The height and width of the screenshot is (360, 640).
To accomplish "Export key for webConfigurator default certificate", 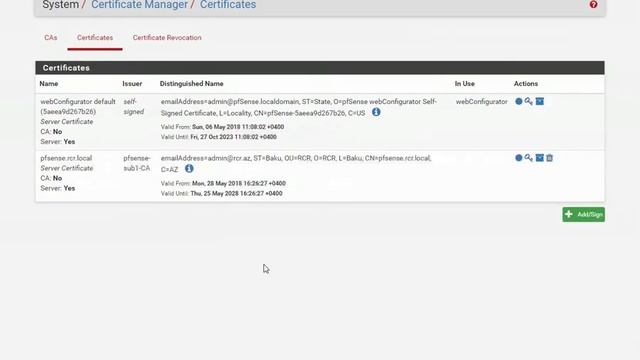I will tap(529, 101).
